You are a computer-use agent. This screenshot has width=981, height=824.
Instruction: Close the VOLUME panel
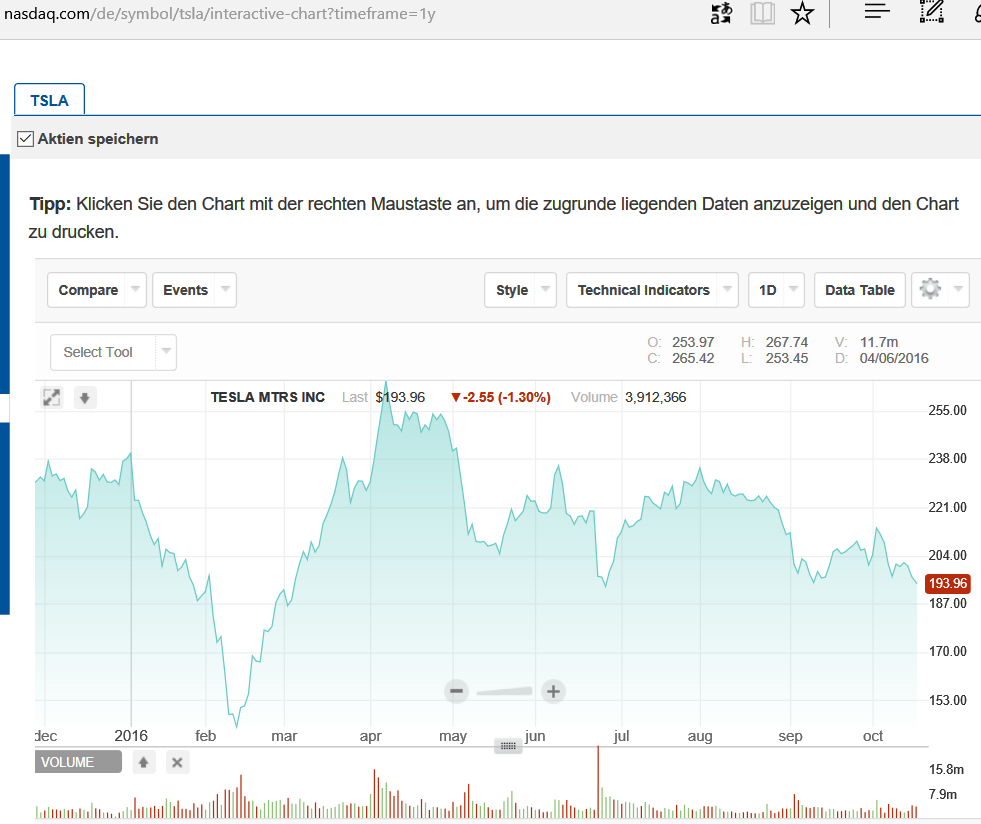point(178,762)
